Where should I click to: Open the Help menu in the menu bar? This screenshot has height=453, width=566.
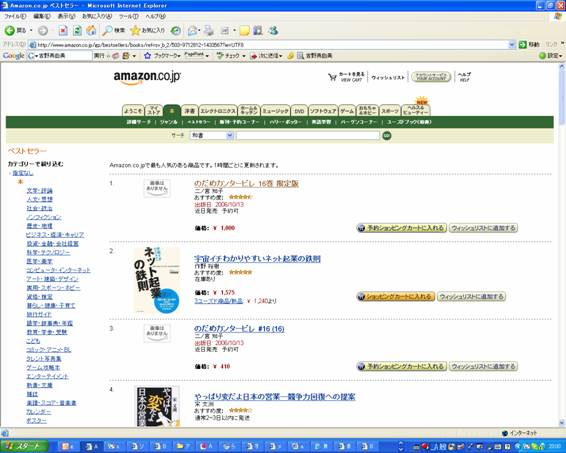click(x=155, y=16)
